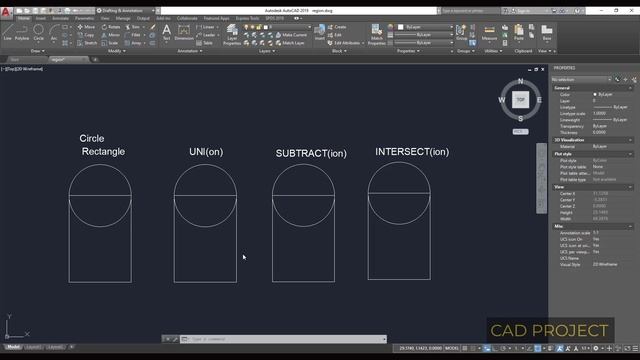The image size is (640, 360).
Task: Click the Base view tool
Action: coord(547,32)
